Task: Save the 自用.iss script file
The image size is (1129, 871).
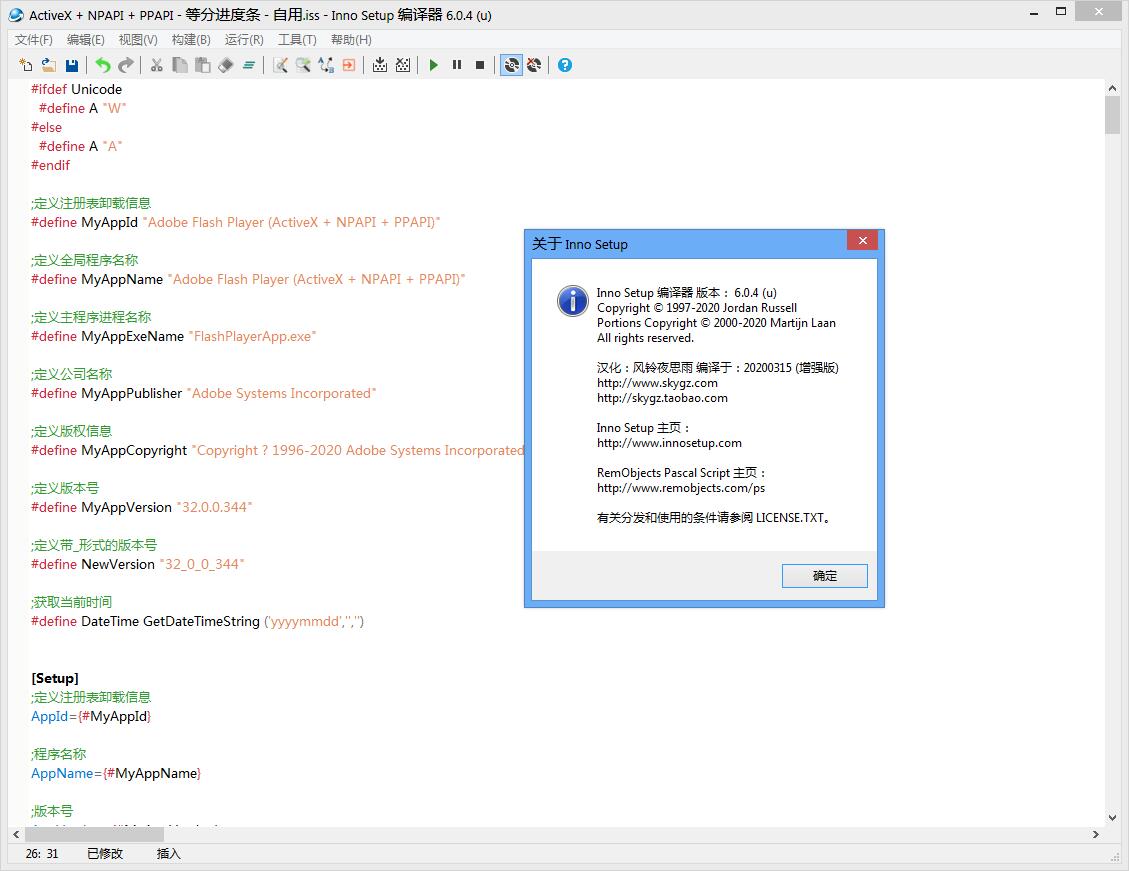Action: tap(71, 65)
